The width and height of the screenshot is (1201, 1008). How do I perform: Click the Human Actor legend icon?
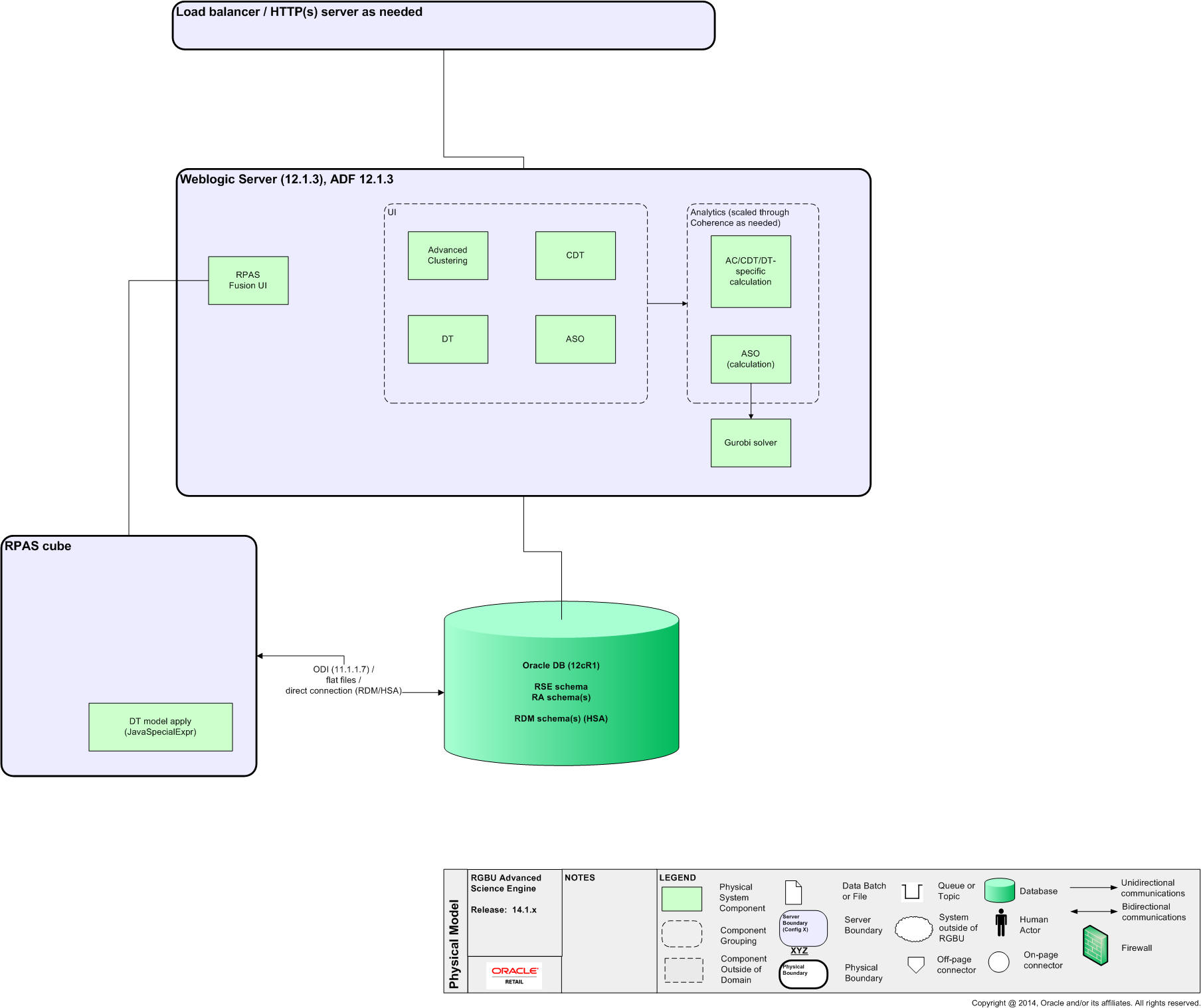(1001, 923)
